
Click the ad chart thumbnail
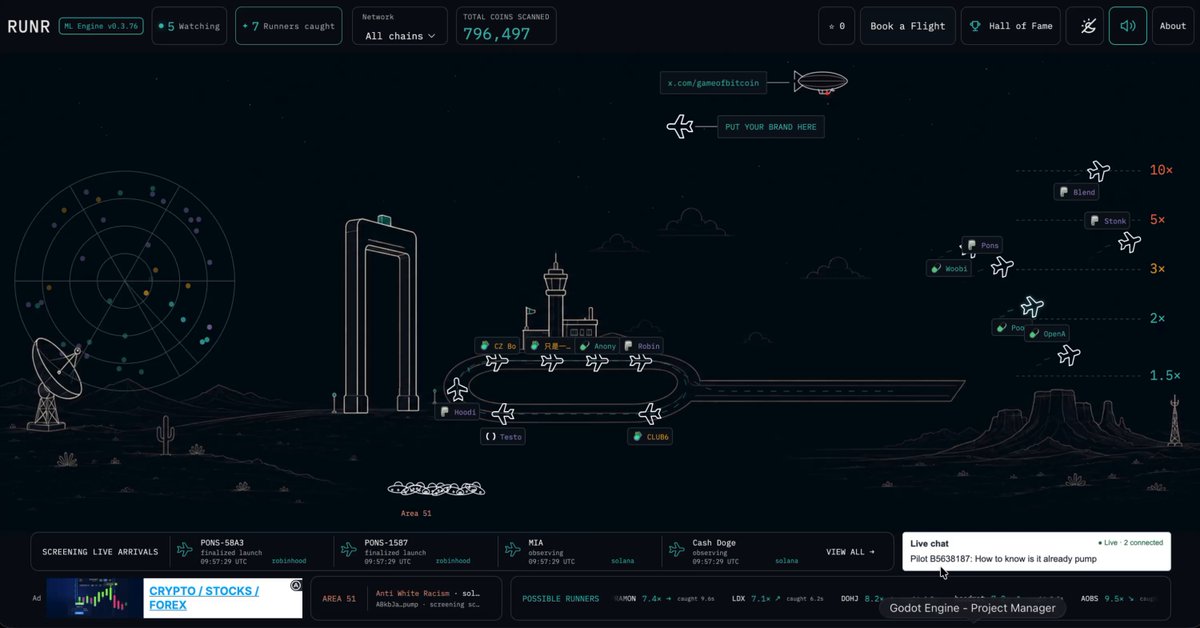pos(95,598)
